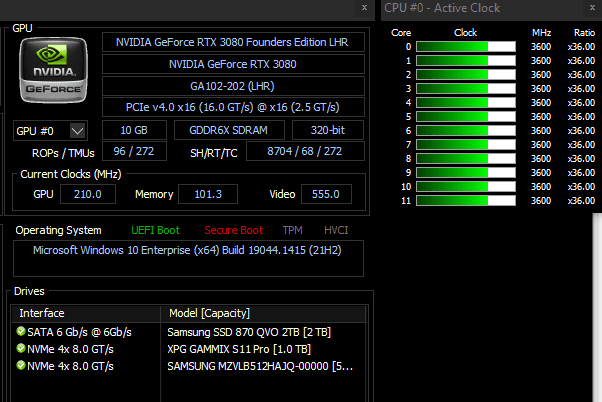Click the Core 7 ratio value x36.00
This screenshot has width=602, height=402.
tap(581, 145)
